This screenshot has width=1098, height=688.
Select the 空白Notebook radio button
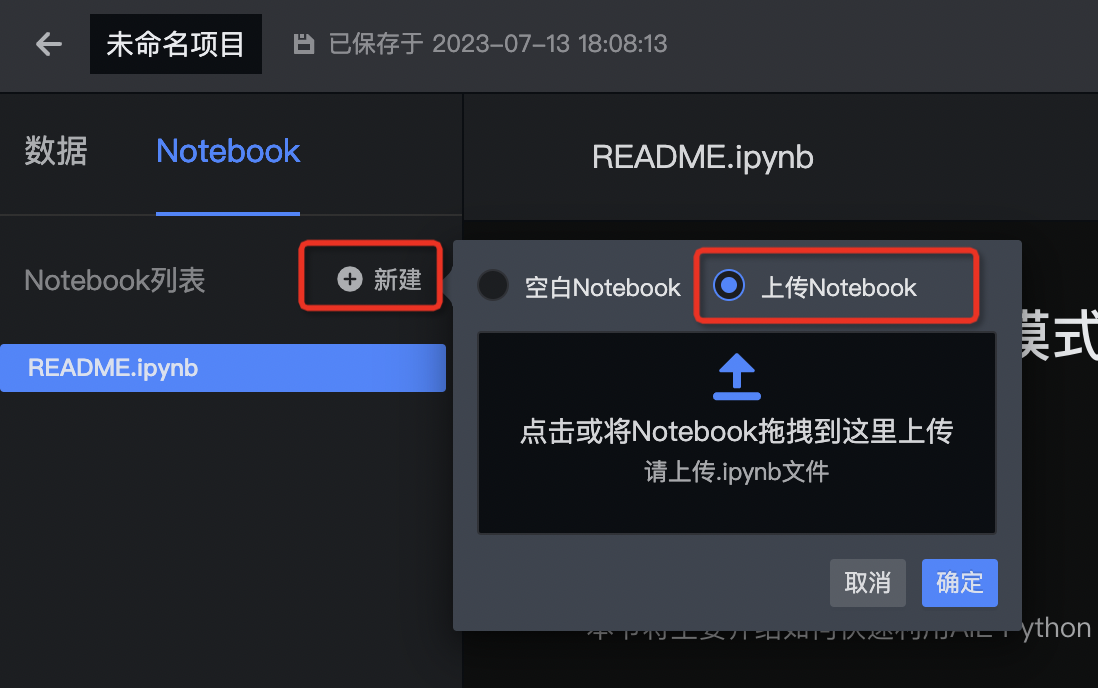493,285
